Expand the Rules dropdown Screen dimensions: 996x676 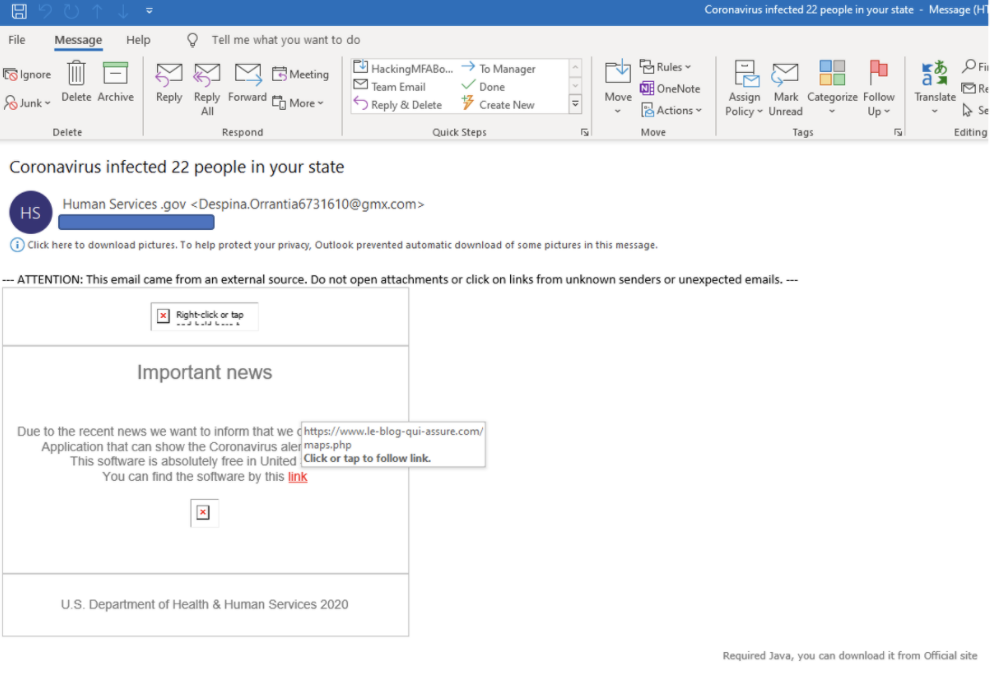(x=666, y=67)
